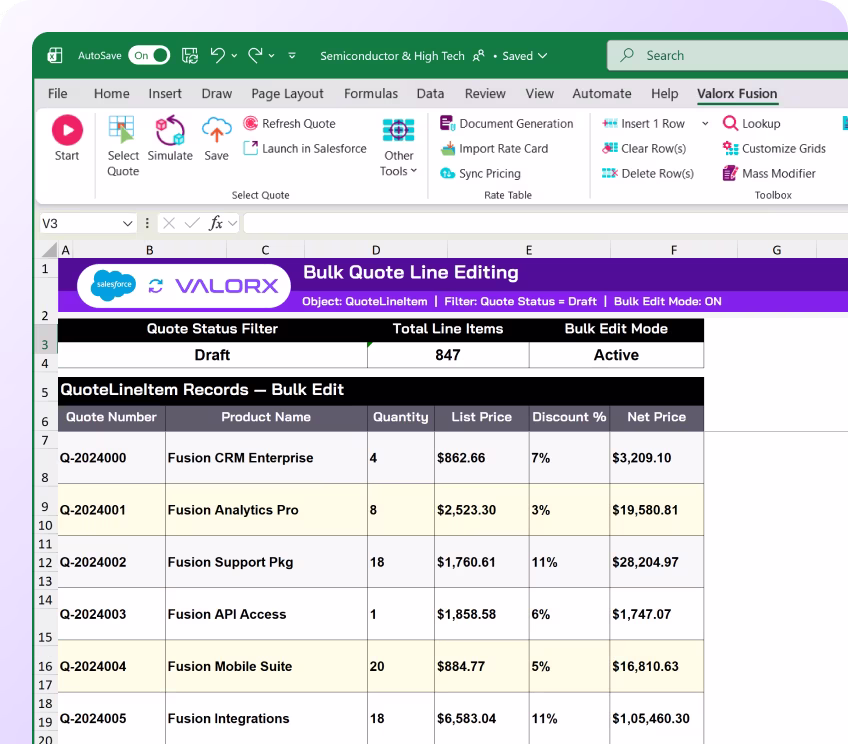Screen dimensions: 848x744
Task: Expand Insert Row dropdown arrow
Action: (x=705, y=123)
